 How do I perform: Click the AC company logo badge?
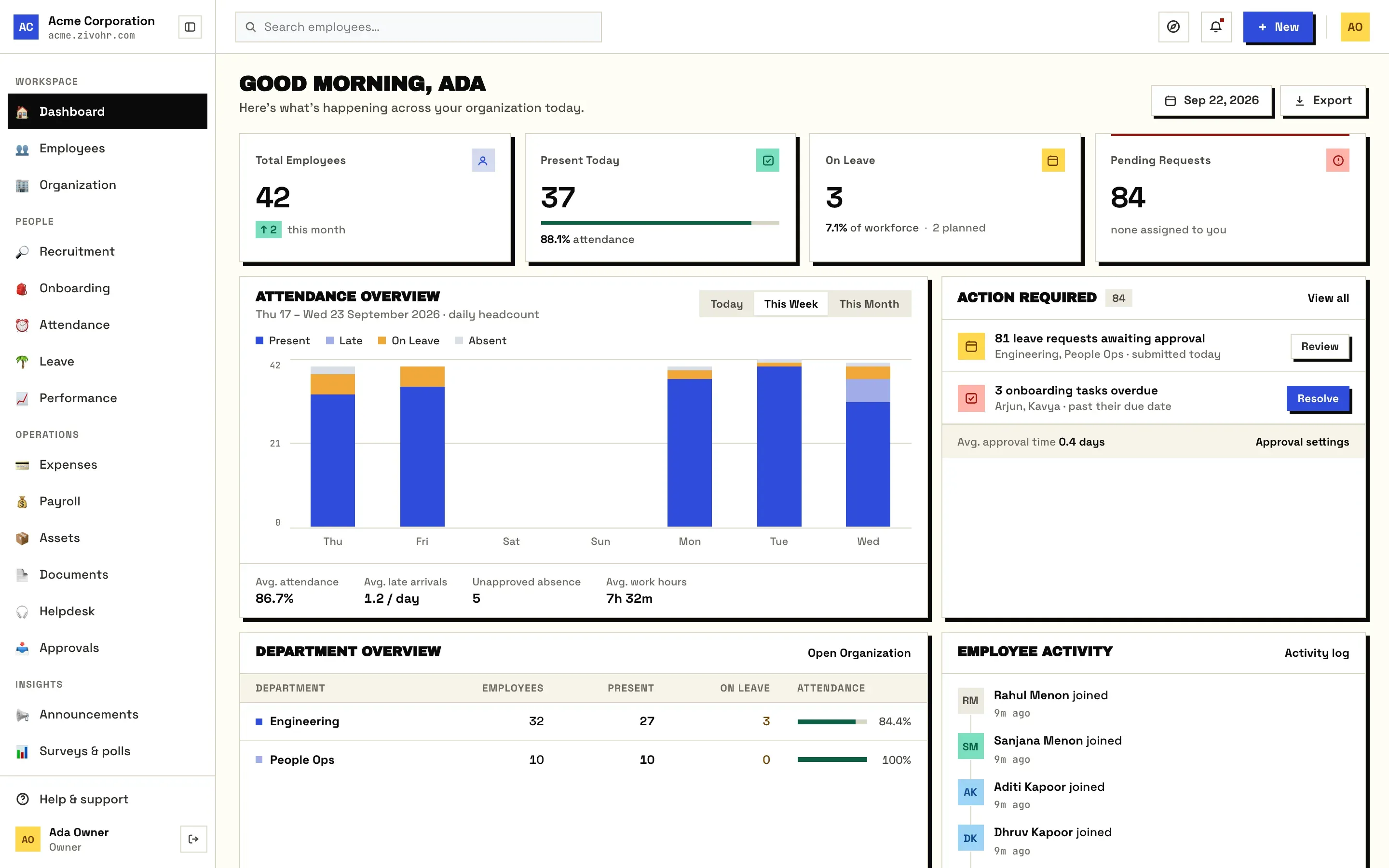(26, 27)
